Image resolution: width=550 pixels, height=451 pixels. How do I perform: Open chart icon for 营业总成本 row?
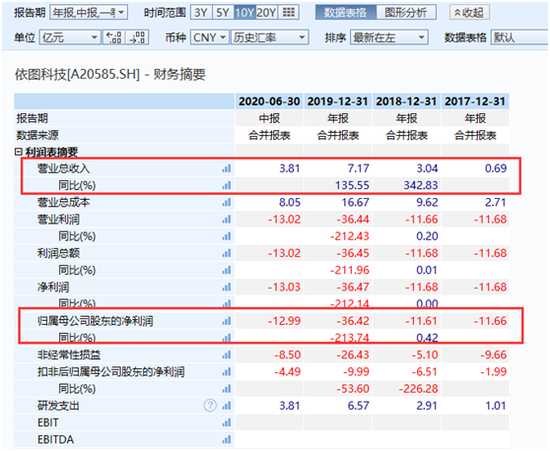pyautogui.click(x=227, y=202)
